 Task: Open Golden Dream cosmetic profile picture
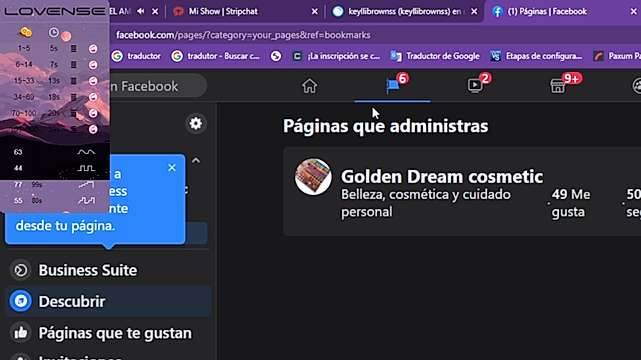coord(313,177)
